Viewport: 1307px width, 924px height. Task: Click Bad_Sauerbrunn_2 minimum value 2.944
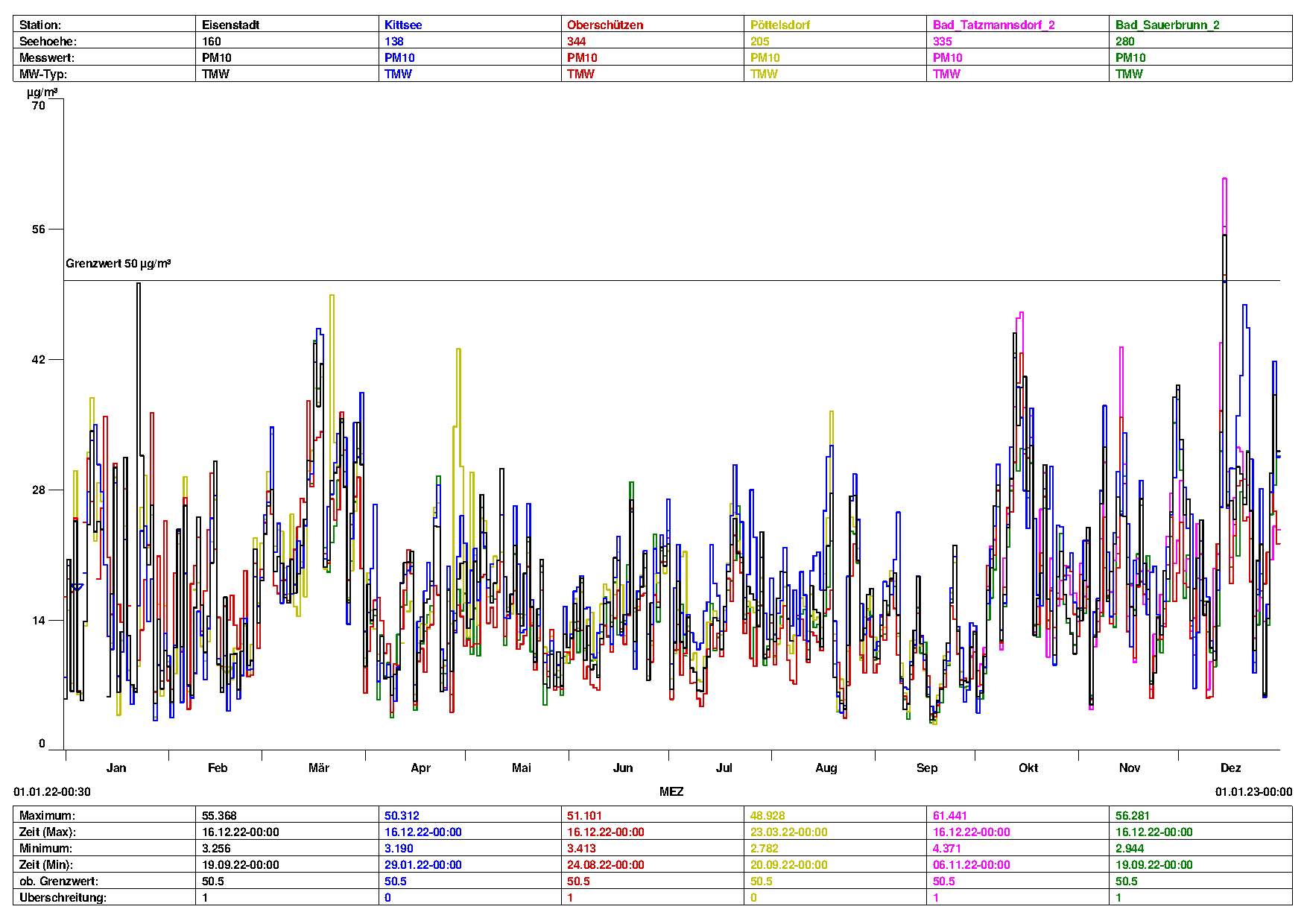(1130, 848)
